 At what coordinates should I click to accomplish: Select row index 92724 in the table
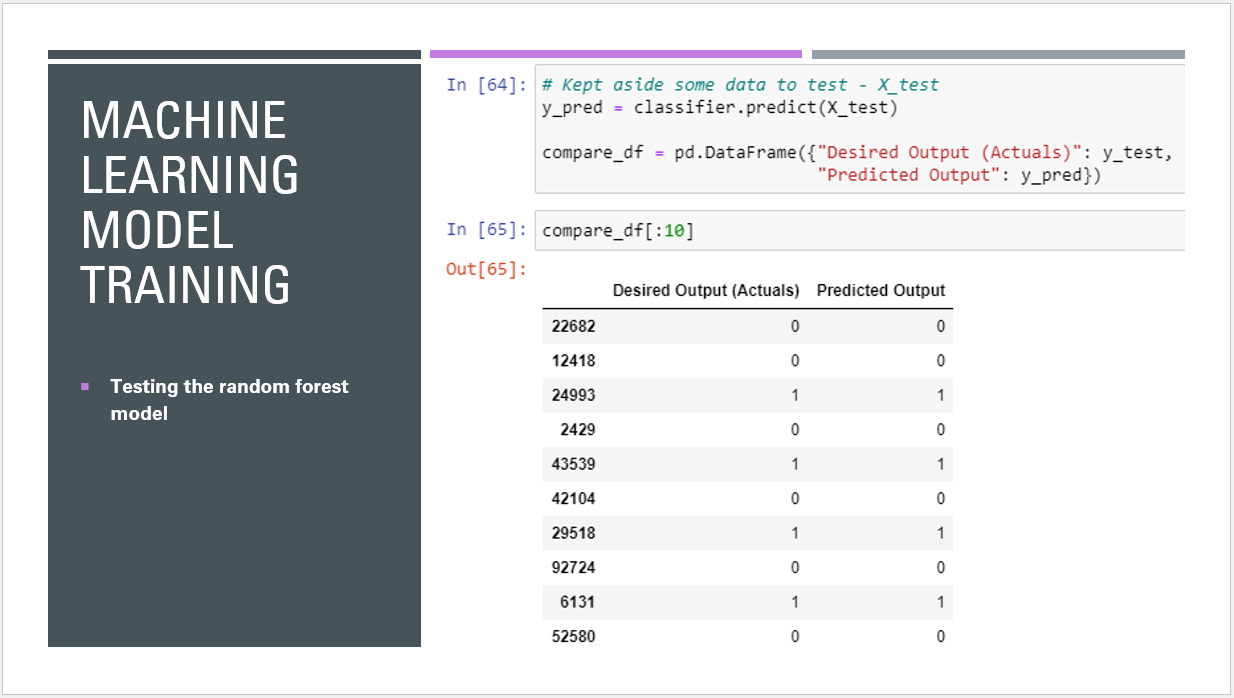point(573,567)
